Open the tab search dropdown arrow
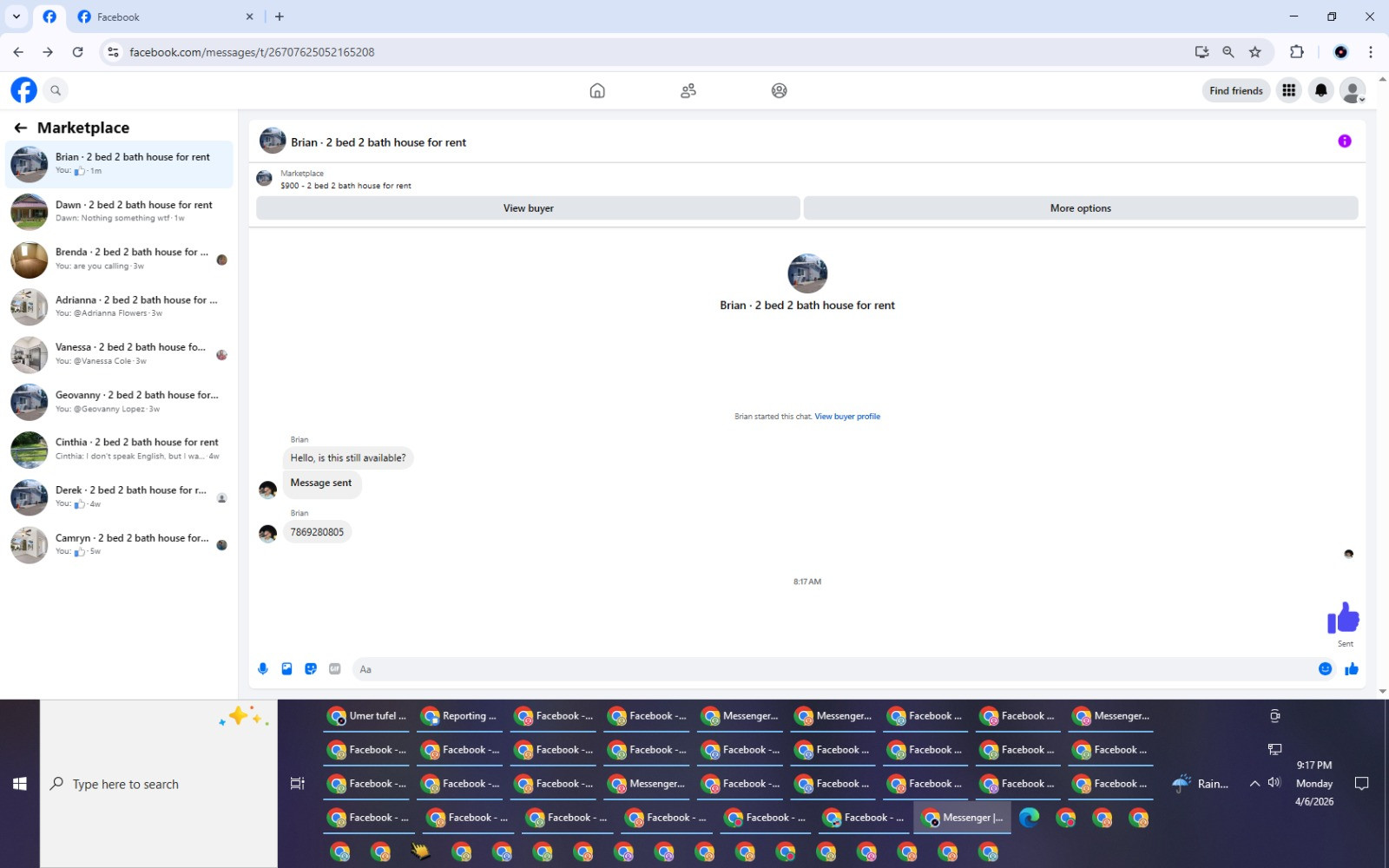The width and height of the screenshot is (1389, 868). pos(16,16)
